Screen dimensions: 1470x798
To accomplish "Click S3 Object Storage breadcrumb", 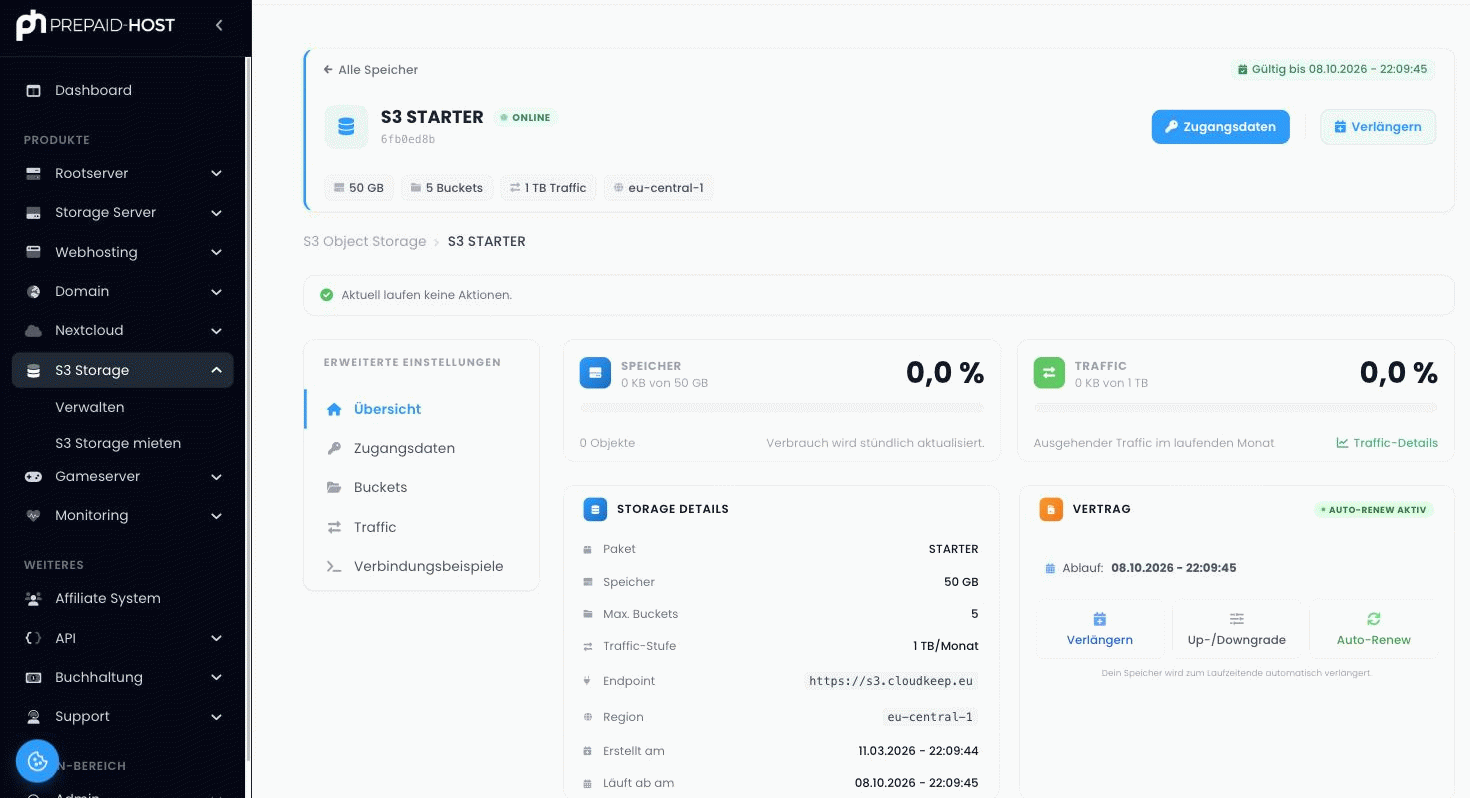I will (365, 241).
